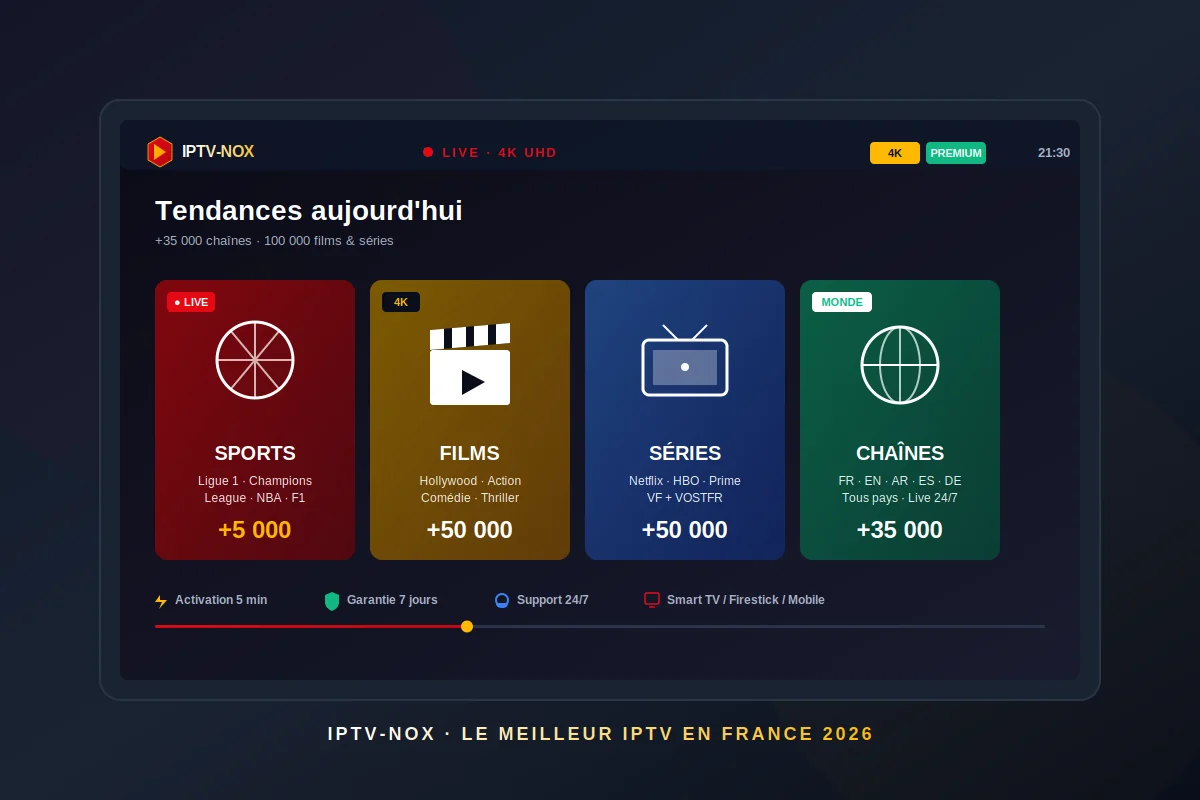
Task: Click the green shield guarantee icon
Action: point(332,601)
